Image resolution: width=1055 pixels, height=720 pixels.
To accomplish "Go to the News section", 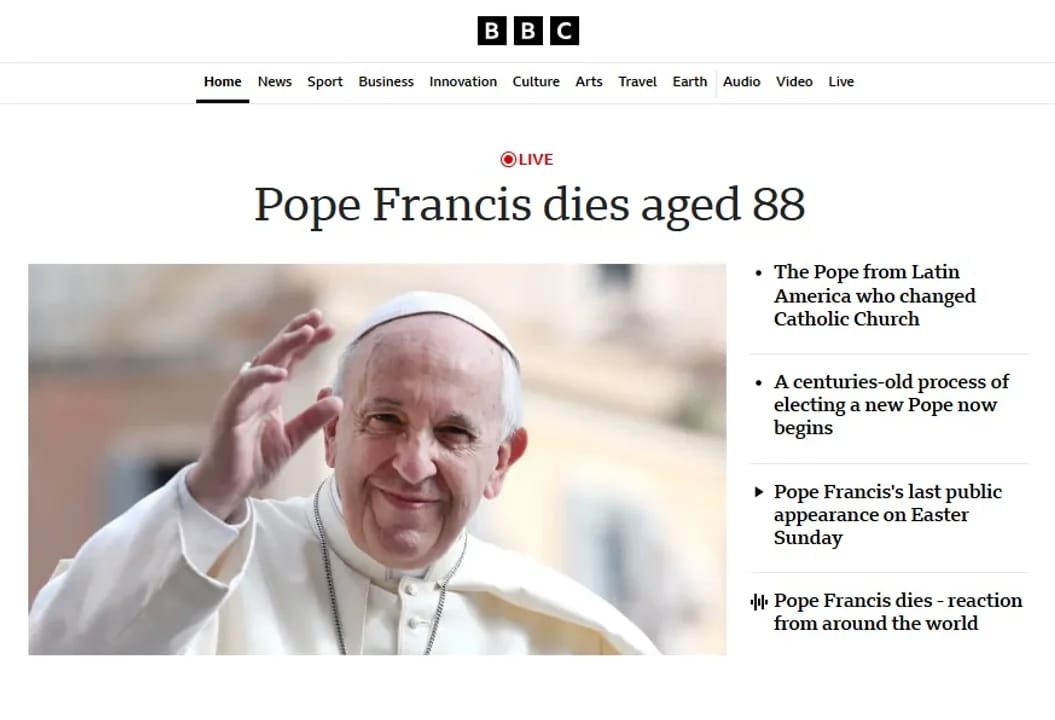I will (x=275, y=82).
